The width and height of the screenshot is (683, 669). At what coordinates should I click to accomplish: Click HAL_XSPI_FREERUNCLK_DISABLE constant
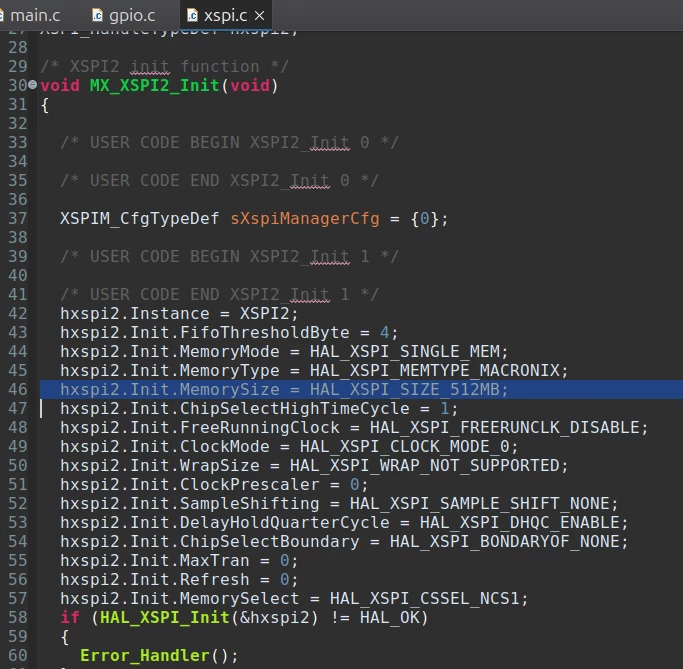coord(504,427)
